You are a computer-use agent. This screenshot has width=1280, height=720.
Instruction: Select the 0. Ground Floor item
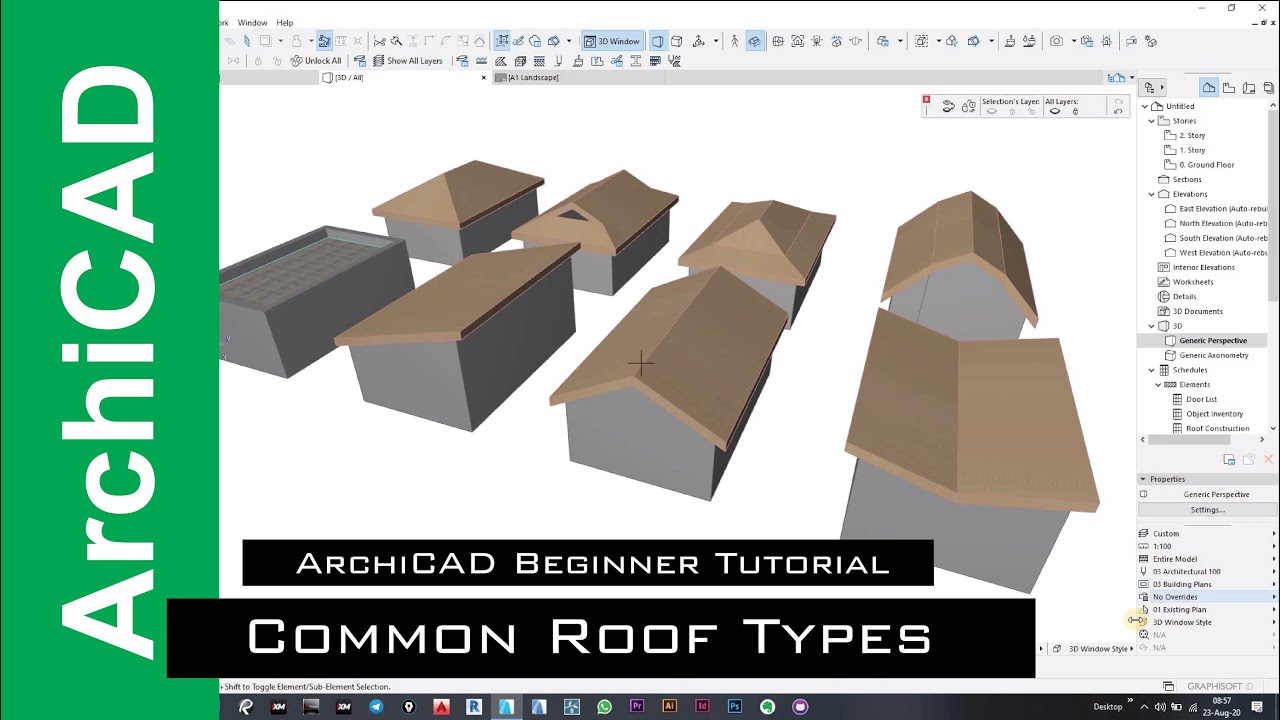pos(1200,165)
